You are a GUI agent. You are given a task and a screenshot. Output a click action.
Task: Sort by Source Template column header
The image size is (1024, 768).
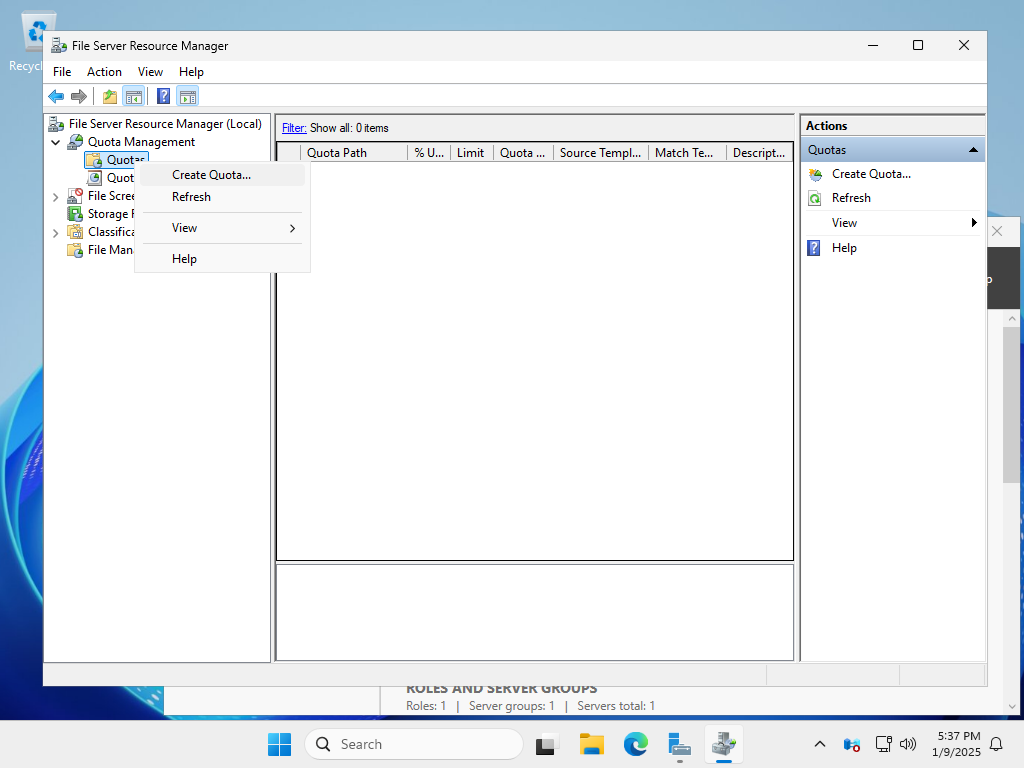601,153
